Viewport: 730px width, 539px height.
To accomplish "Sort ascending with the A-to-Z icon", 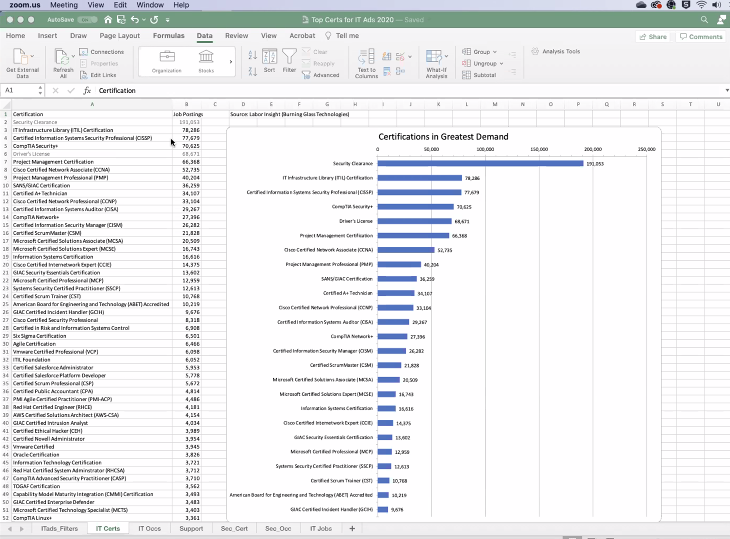I will [253, 55].
